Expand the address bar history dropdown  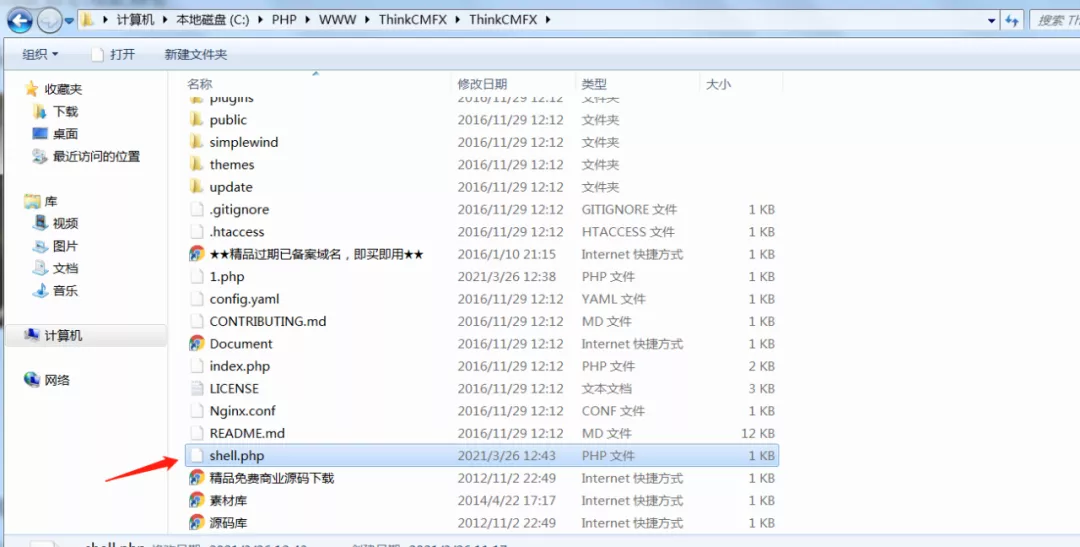point(991,20)
